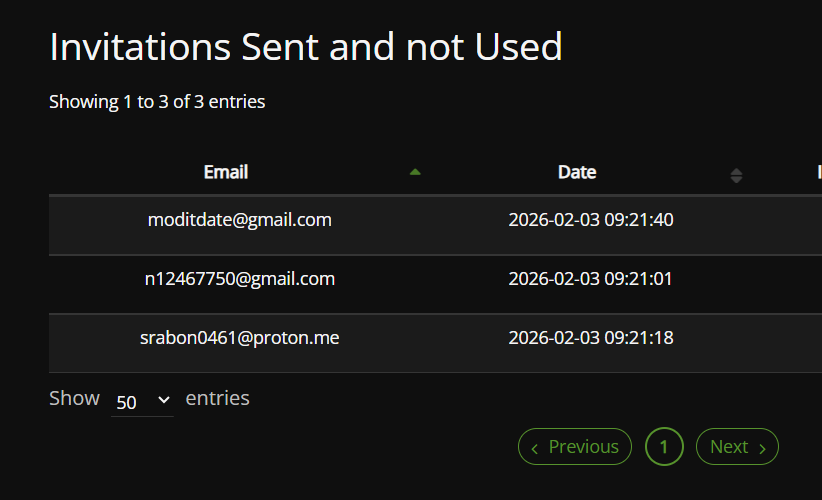Click the partially visible third column header
The width and height of the screenshot is (822, 500).
coord(817,172)
